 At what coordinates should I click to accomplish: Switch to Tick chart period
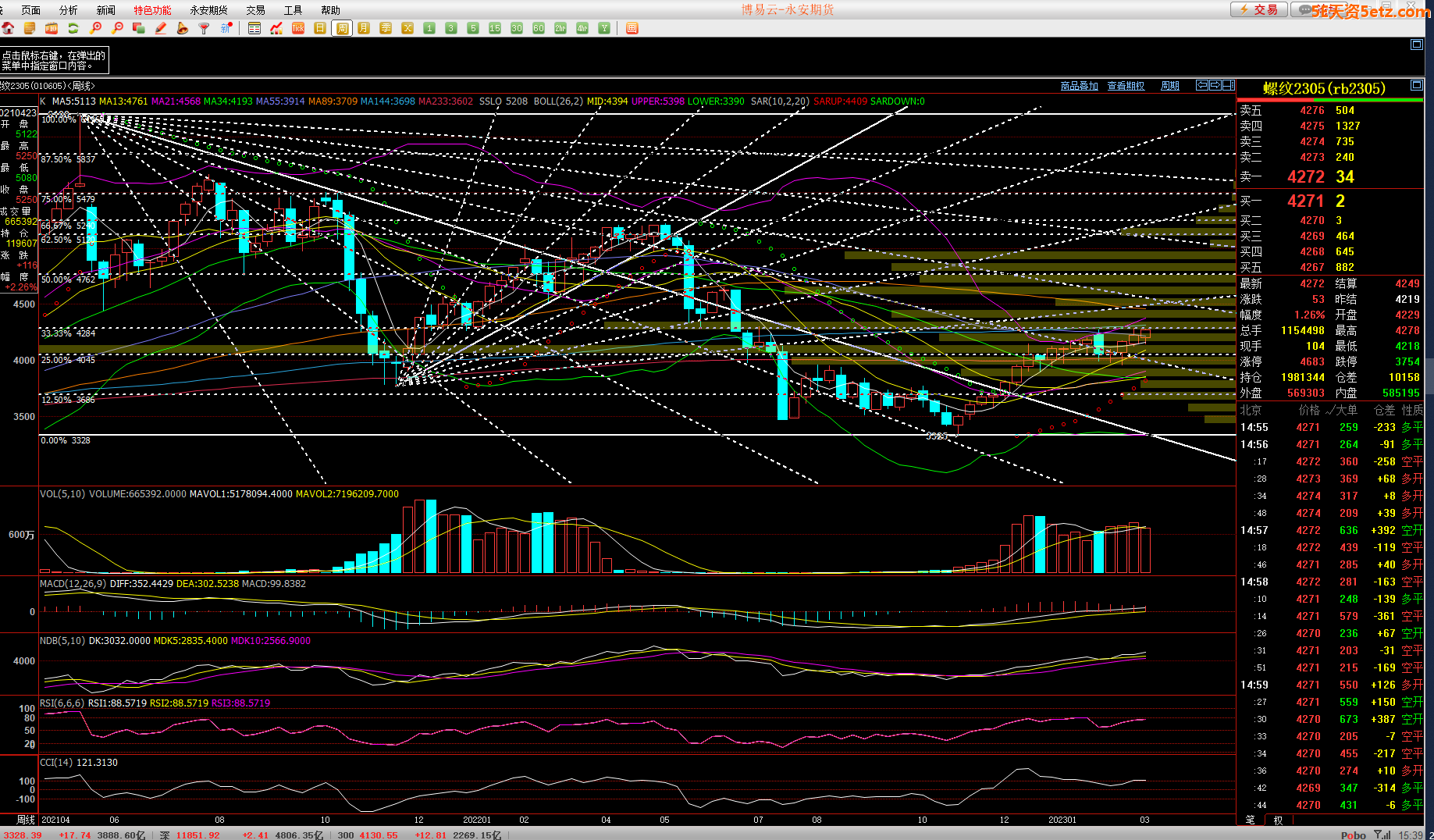tap(298, 28)
